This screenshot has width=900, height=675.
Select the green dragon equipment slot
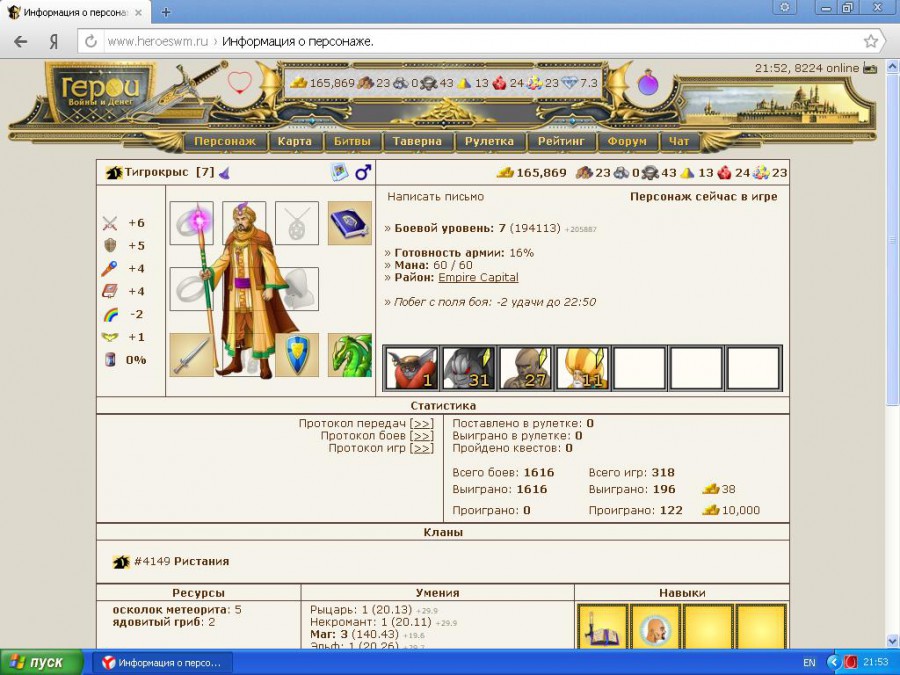point(350,355)
